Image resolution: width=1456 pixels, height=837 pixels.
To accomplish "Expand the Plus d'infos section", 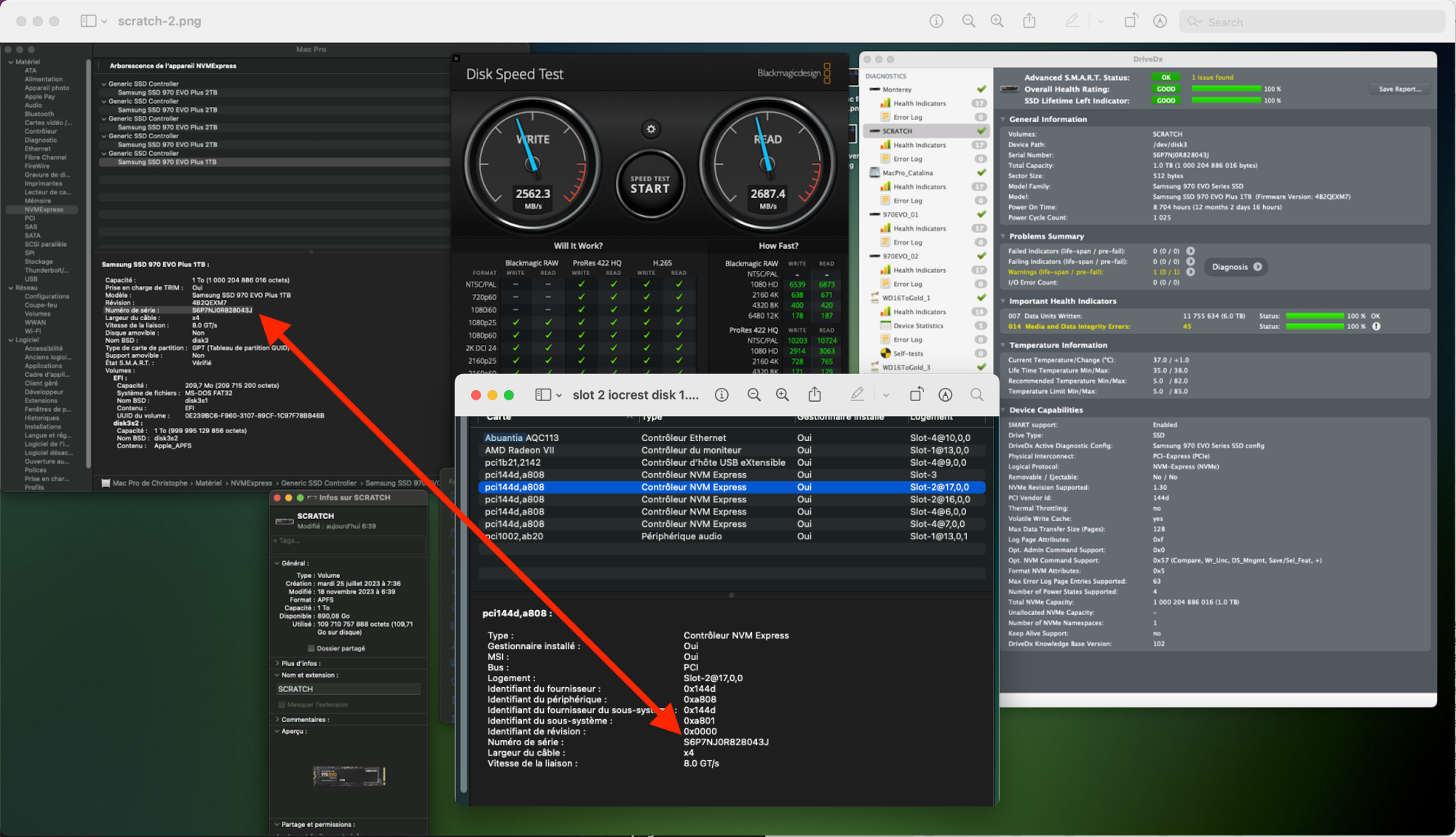I will pyautogui.click(x=277, y=663).
